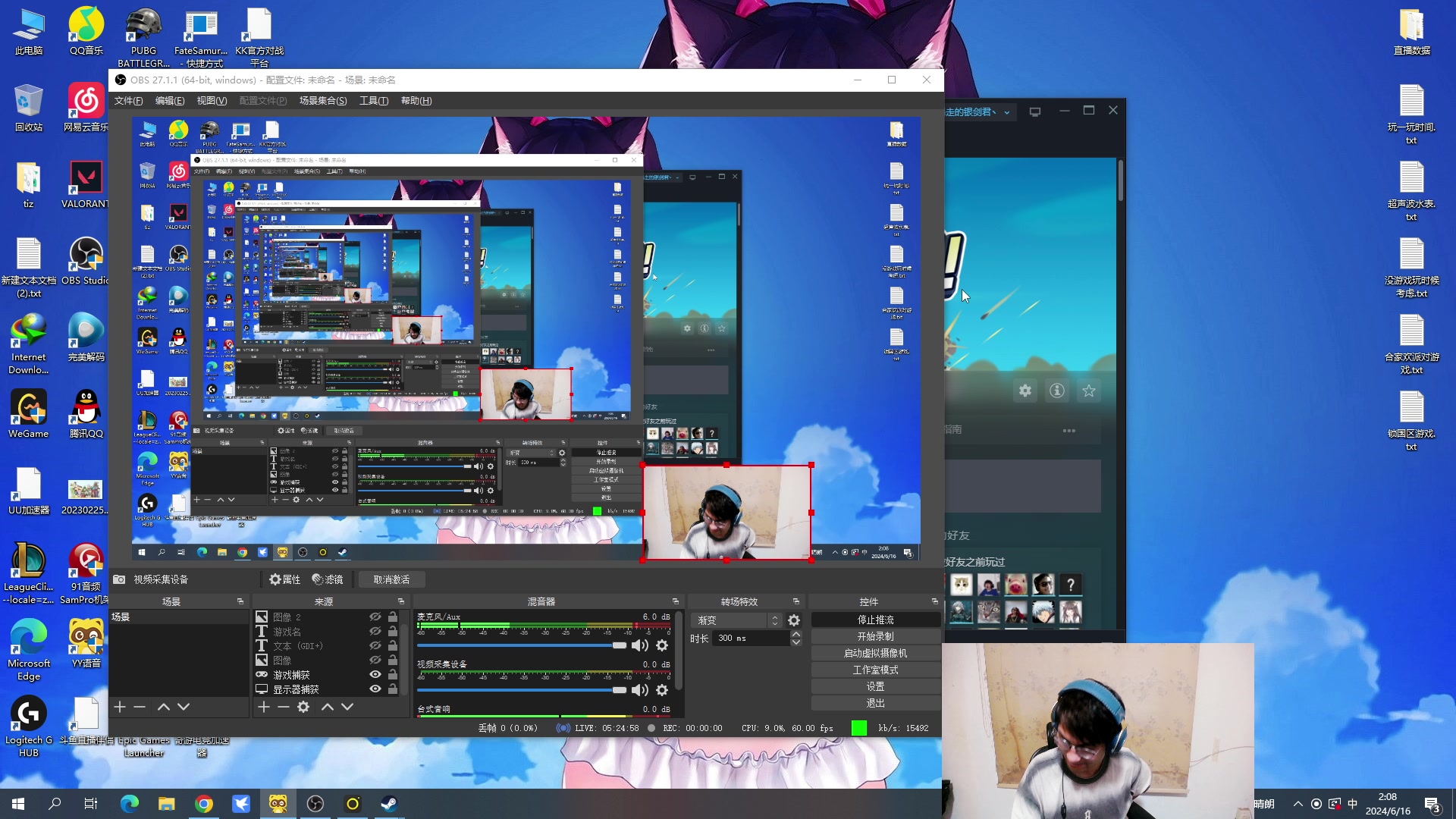Image resolution: width=1456 pixels, height=819 pixels.
Task: Open OBS 设置 button
Action: click(876, 687)
